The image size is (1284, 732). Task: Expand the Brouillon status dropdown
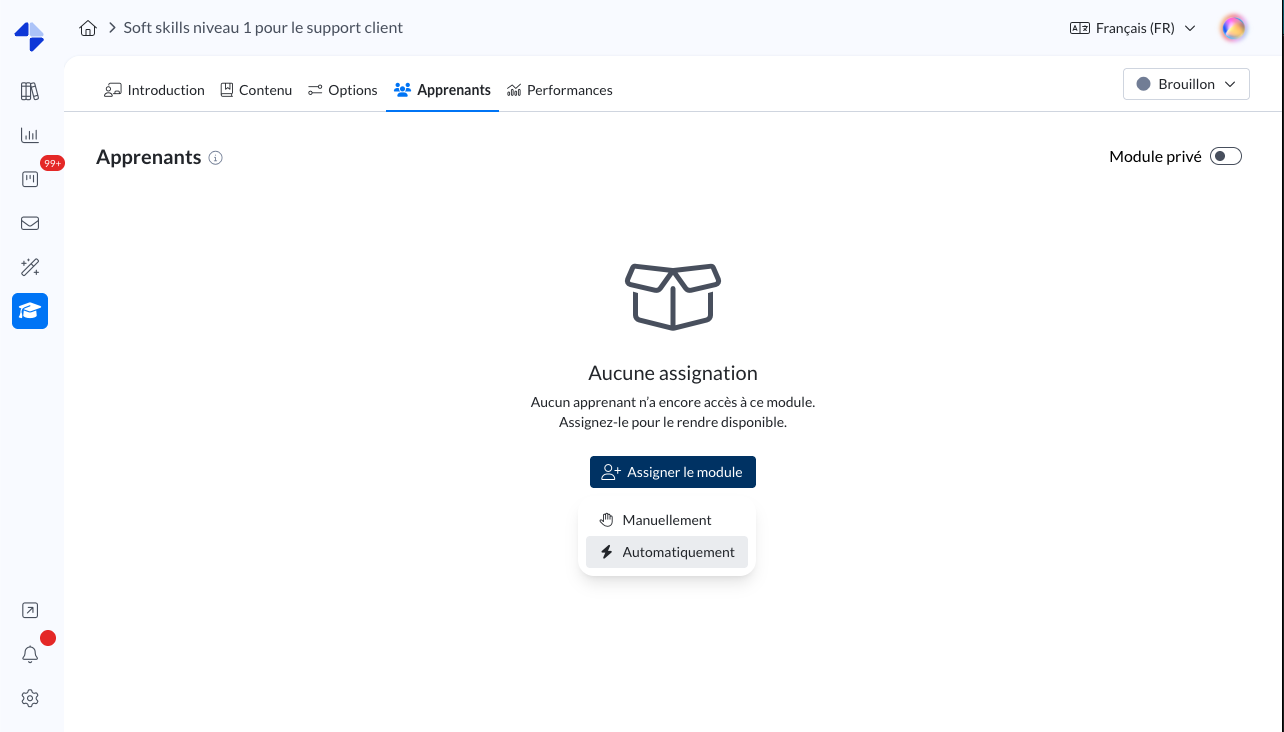point(1186,85)
